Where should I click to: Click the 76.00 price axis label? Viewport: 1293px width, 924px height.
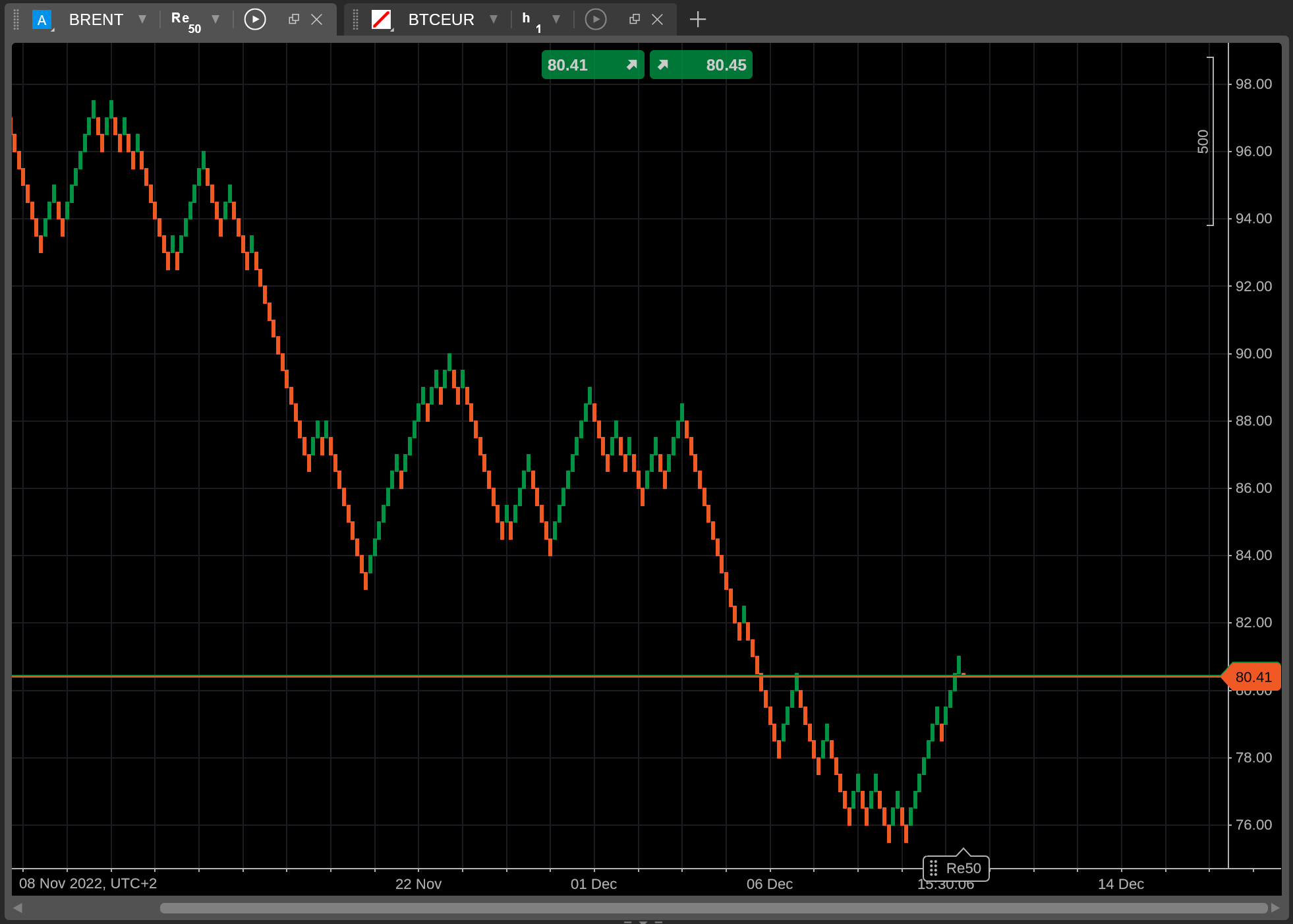(x=1253, y=825)
